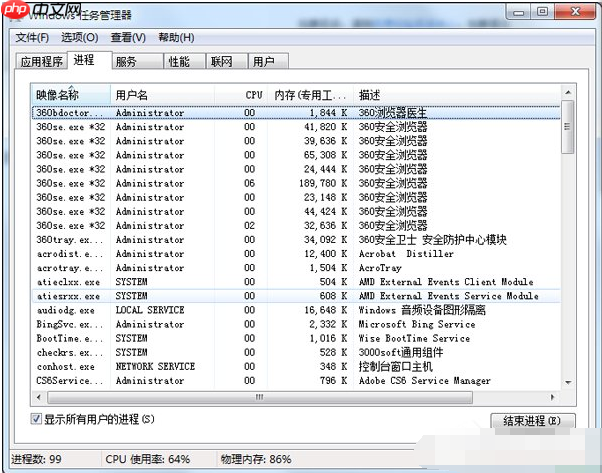Click description Microsoft Bing Service

pyautogui.click(x=417, y=324)
